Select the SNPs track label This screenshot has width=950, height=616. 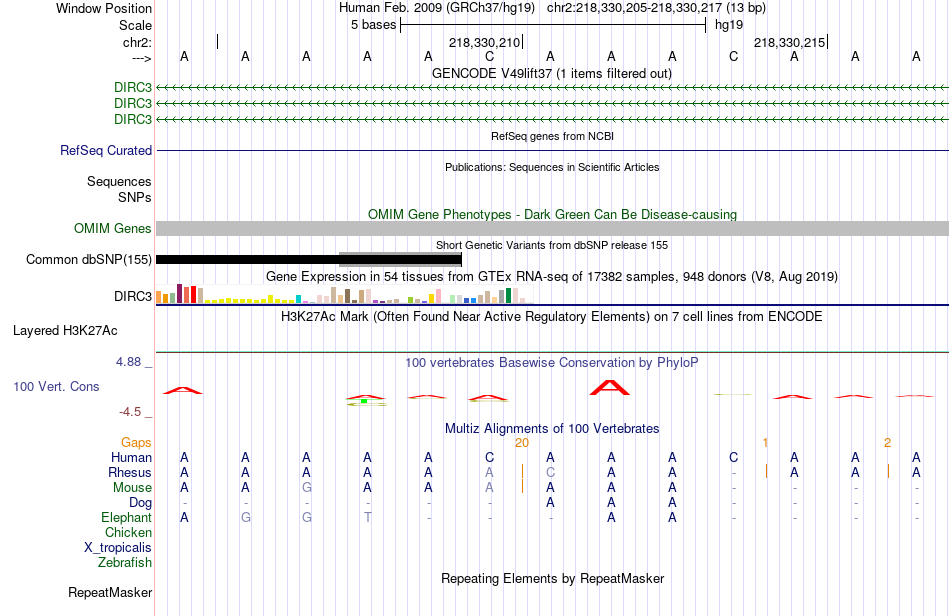135,197
